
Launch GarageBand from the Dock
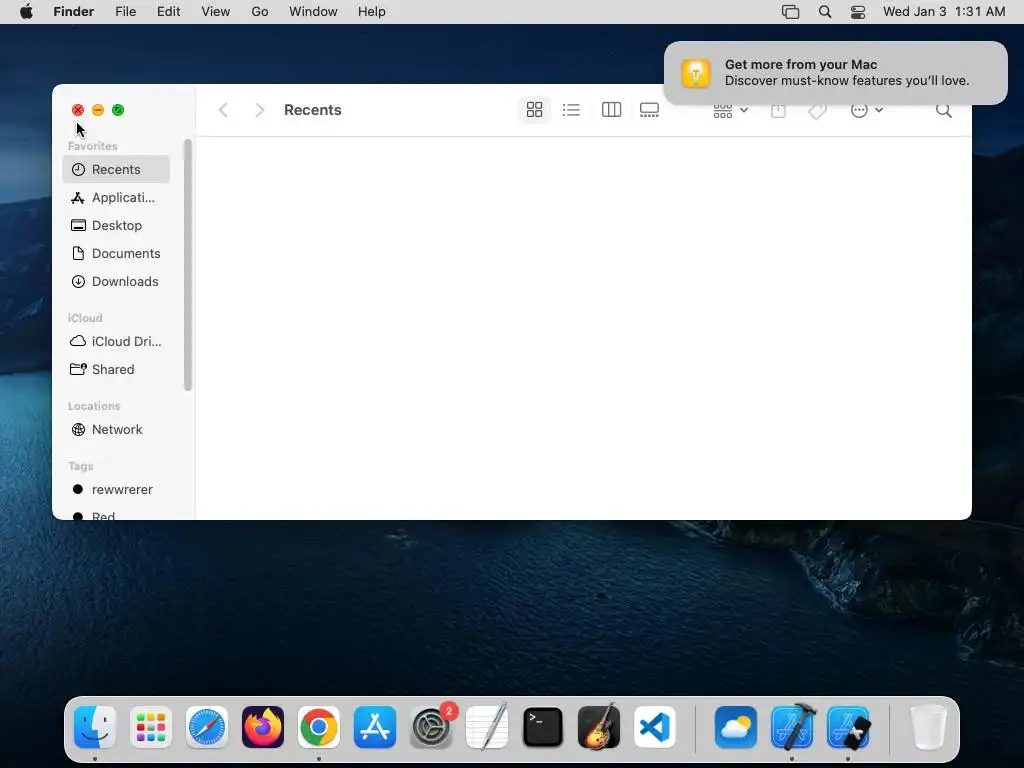pos(599,726)
